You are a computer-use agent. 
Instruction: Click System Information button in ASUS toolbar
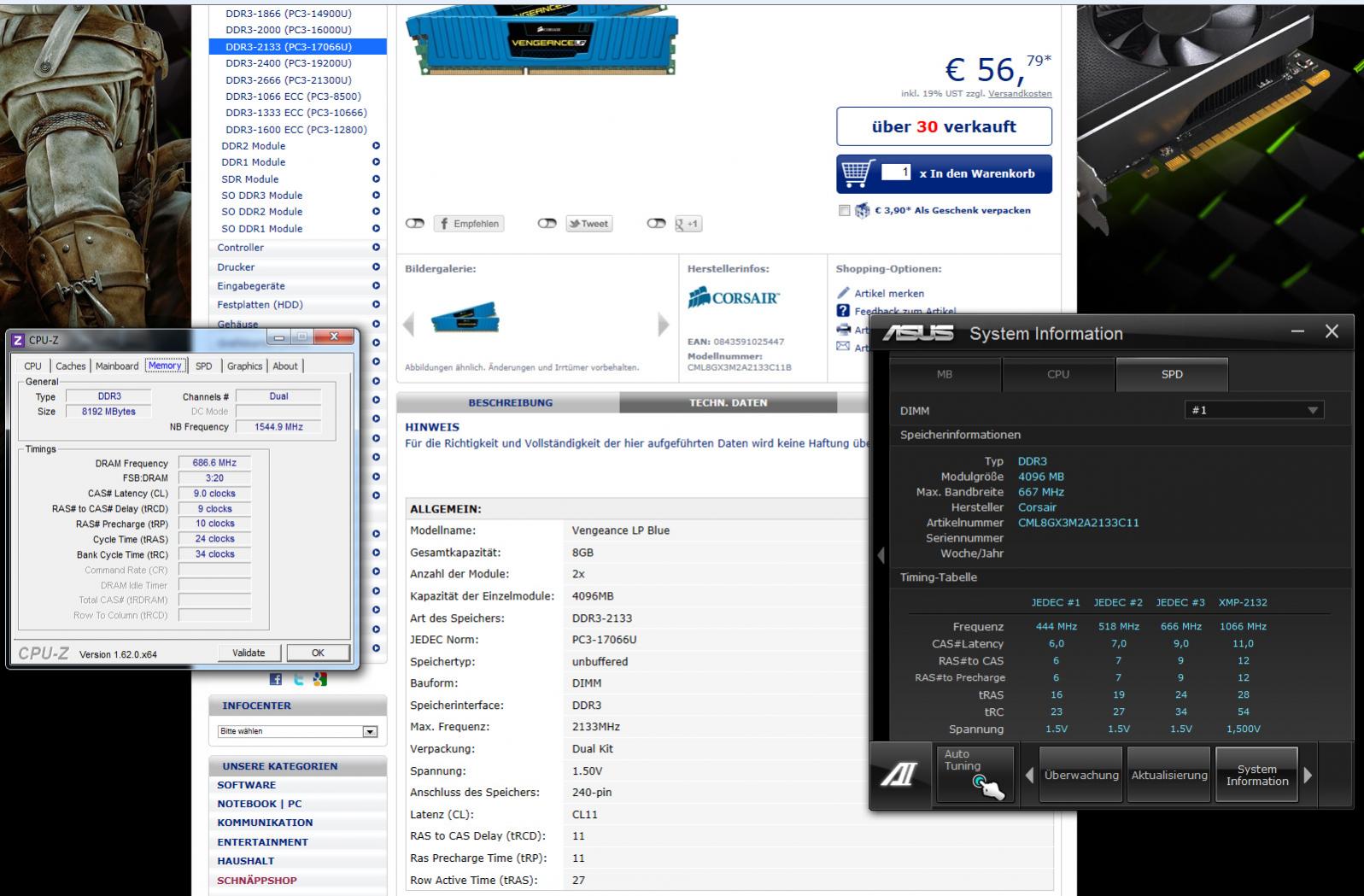point(1256,775)
